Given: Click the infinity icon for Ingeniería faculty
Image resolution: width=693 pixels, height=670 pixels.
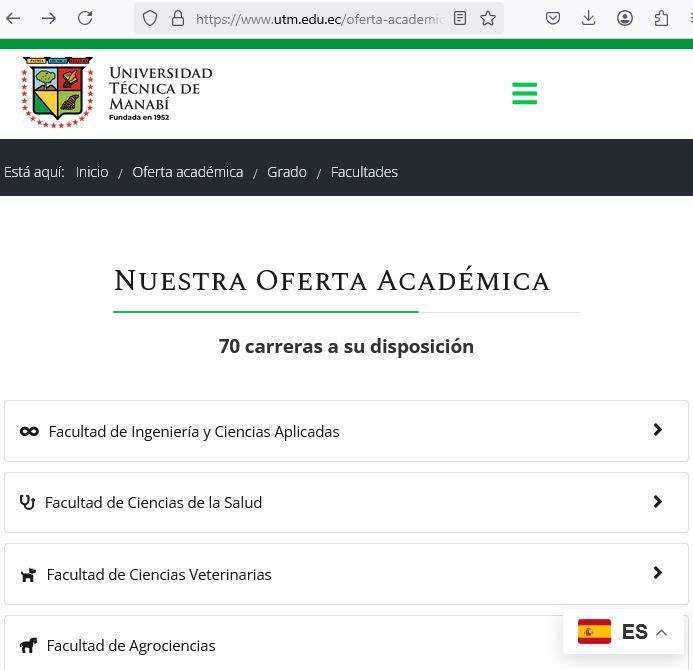Looking at the screenshot, I should 30,431.
